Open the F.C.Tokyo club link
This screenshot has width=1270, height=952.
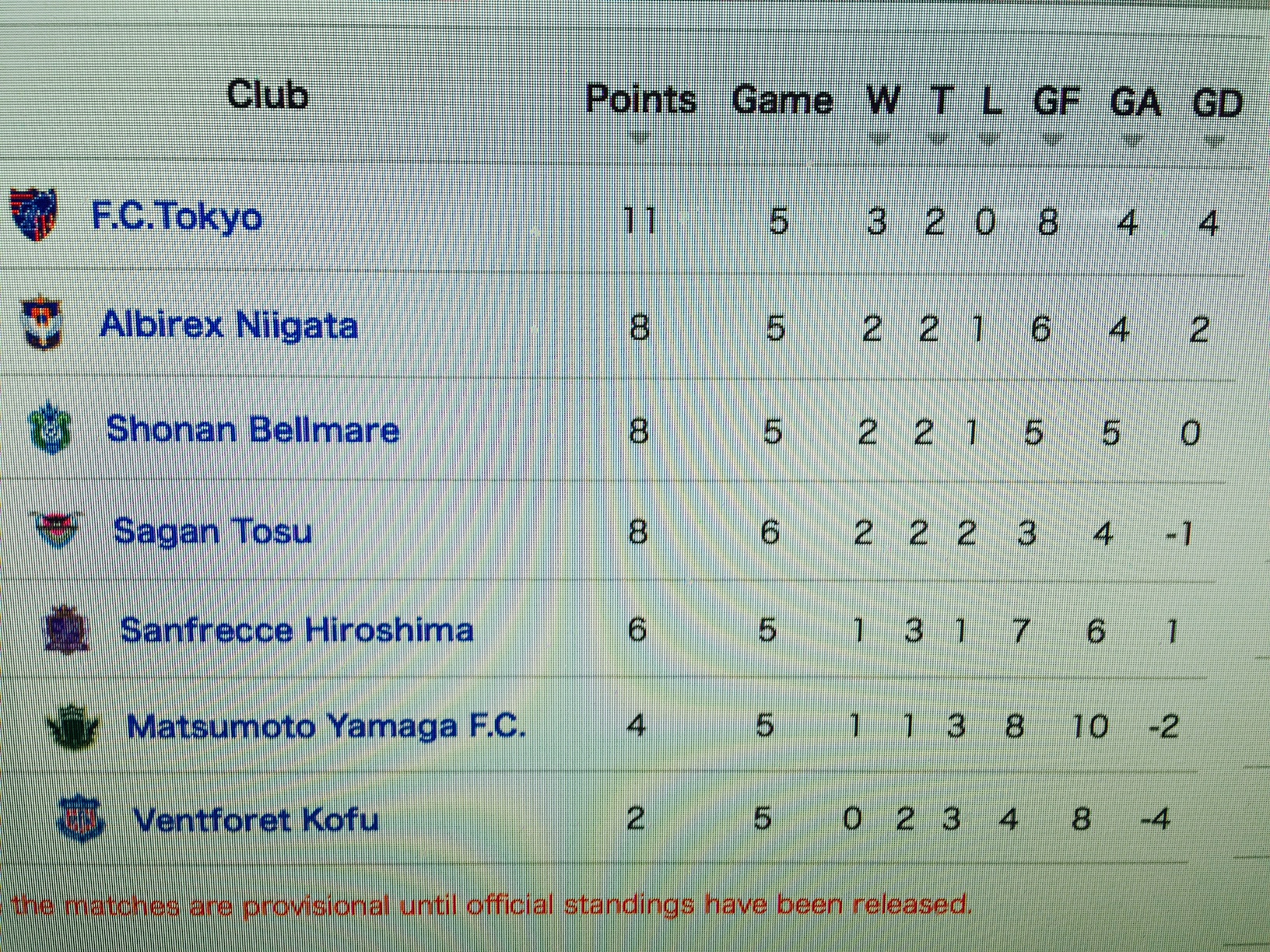point(177,217)
